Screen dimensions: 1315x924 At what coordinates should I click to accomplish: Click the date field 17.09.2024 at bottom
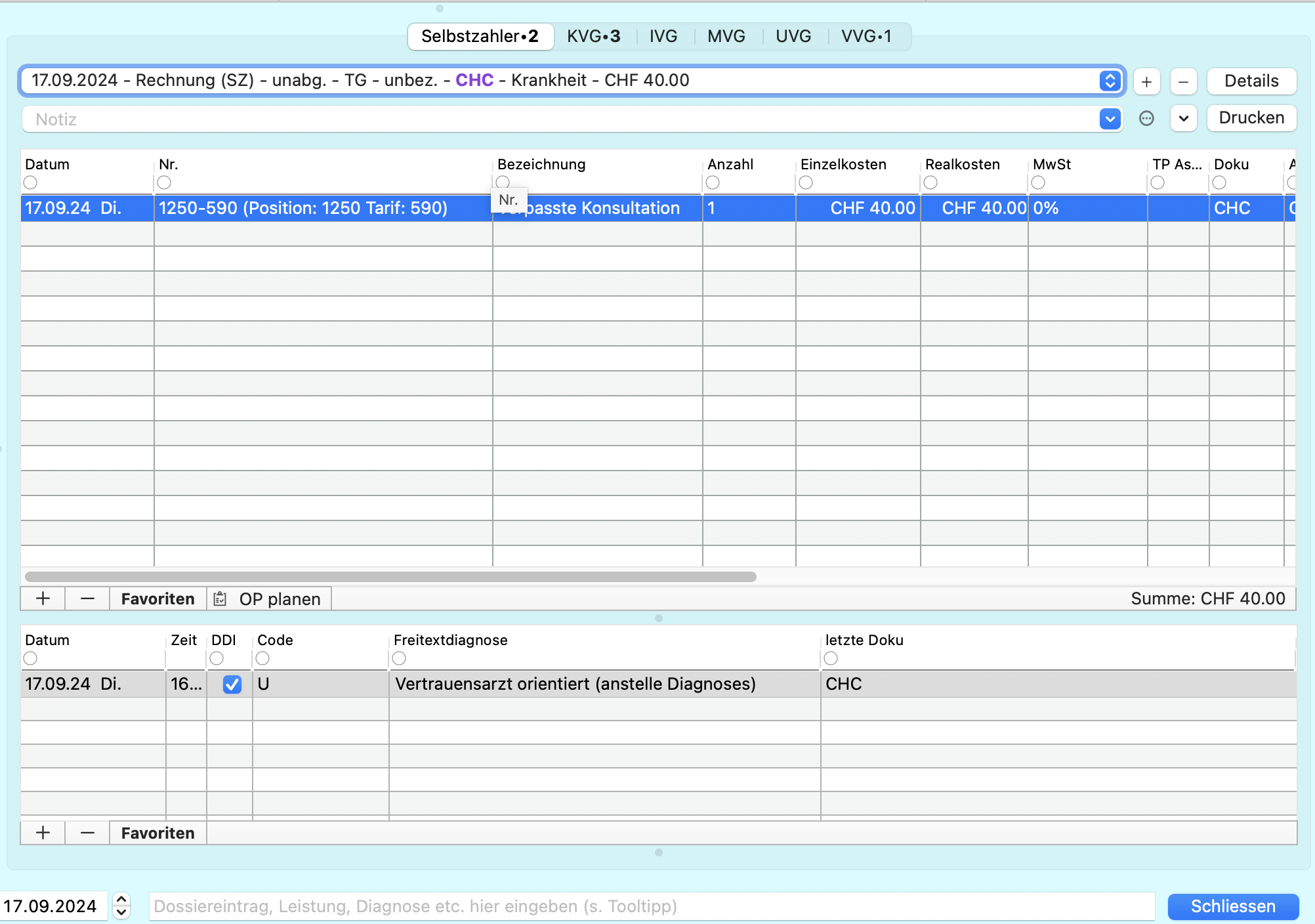tap(52, 906)
